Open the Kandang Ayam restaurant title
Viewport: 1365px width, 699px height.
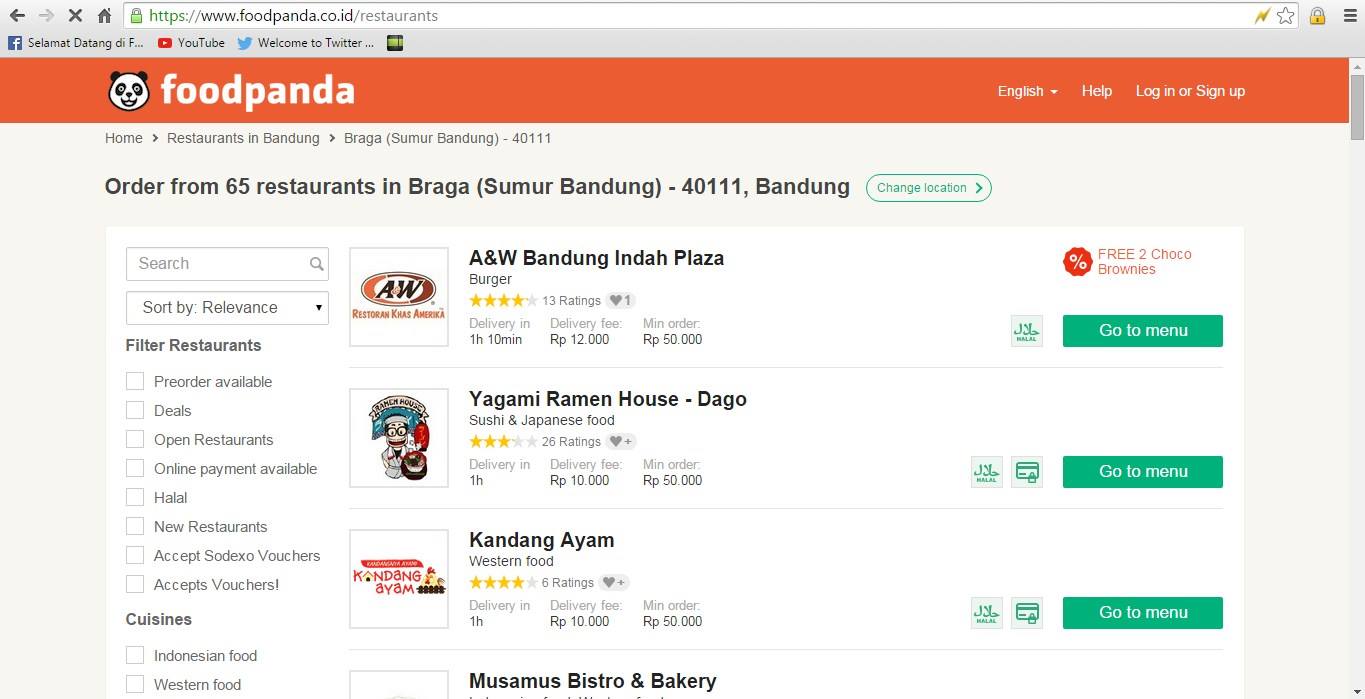[542, 540]
